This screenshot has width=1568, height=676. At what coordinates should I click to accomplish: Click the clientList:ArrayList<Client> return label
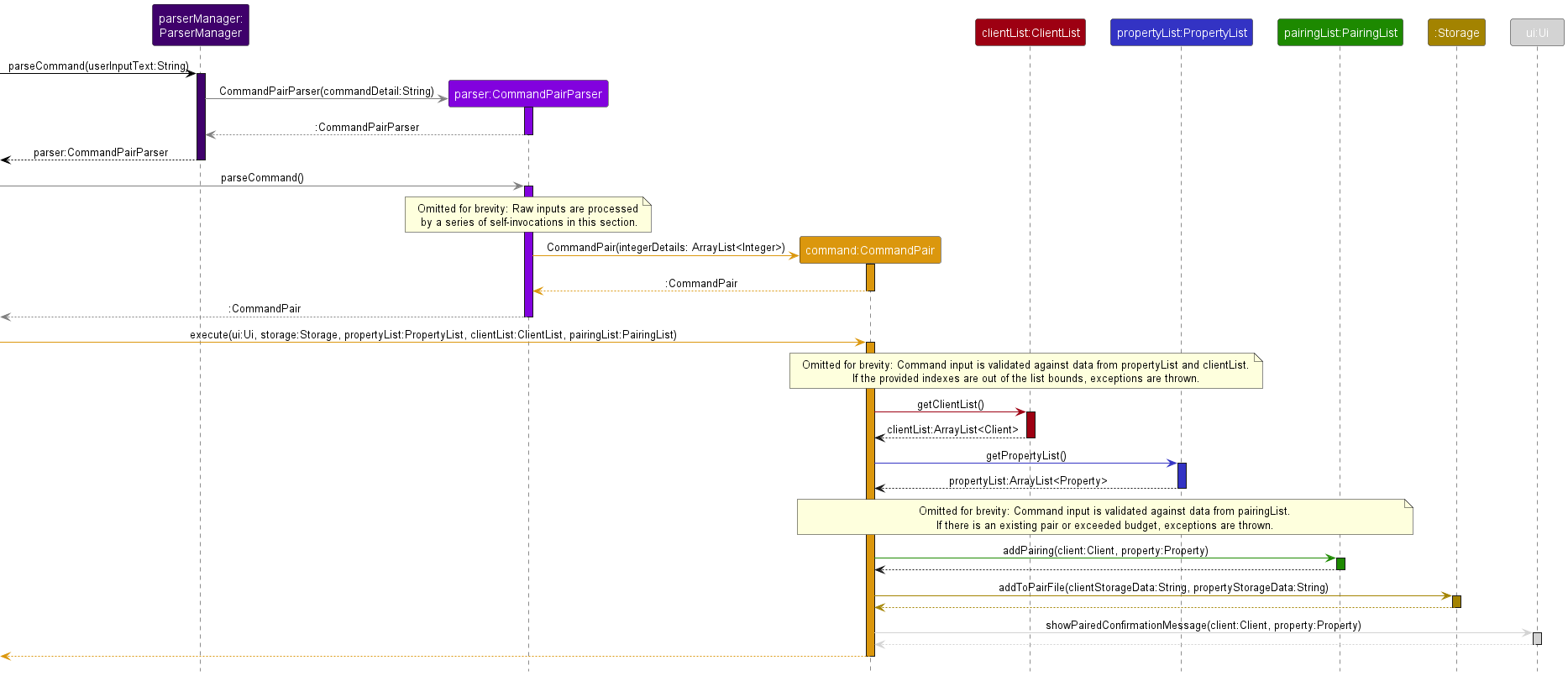[952, 429]
